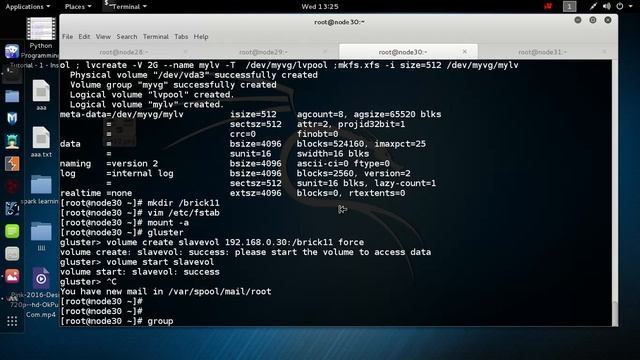Switch to the root@node31 tab

(542, 52)
